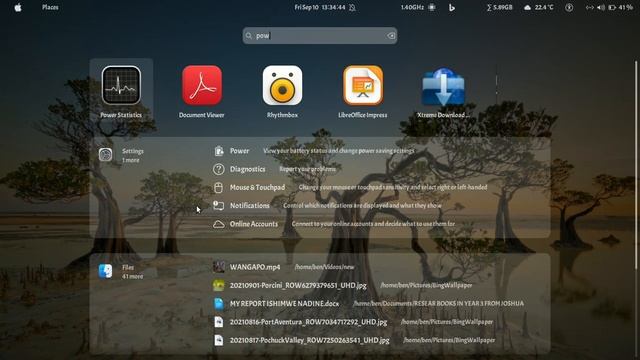
Task: Clear the search field text
Action: click(391, 36)
